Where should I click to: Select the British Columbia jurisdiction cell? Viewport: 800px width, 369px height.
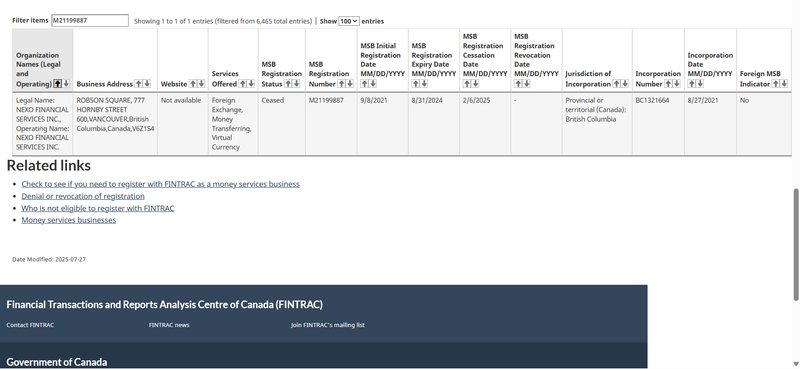coord(597,124)
